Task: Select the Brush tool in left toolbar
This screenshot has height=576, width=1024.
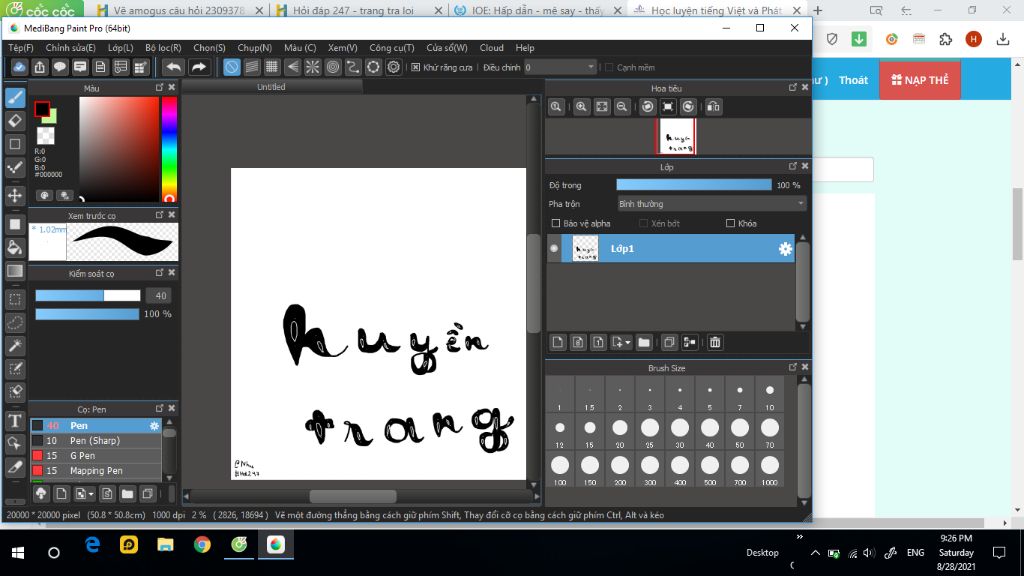Action: click(x=15, y=97)
